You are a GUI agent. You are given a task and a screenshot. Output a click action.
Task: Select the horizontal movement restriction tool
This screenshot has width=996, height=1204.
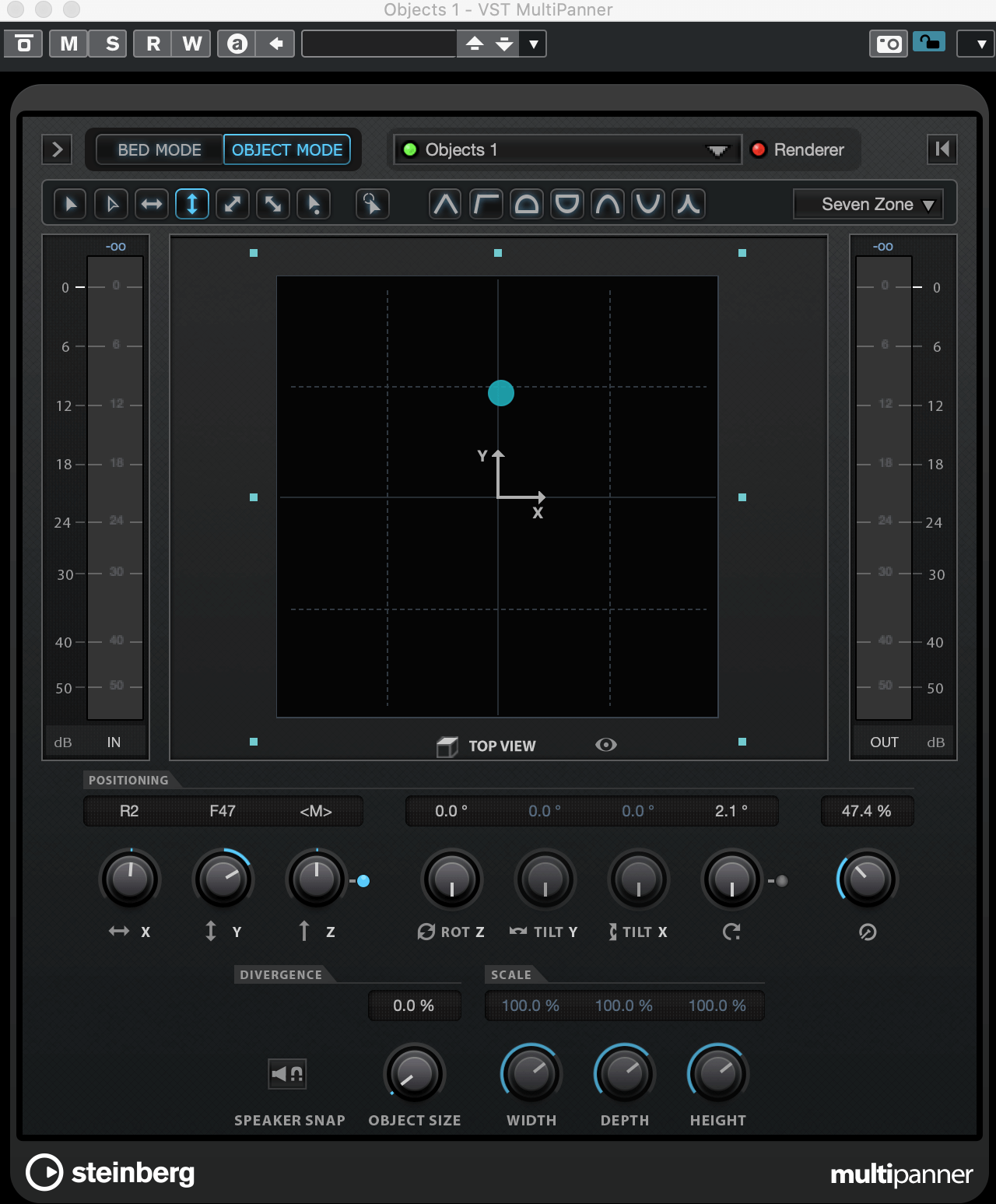tap(152, 204)
